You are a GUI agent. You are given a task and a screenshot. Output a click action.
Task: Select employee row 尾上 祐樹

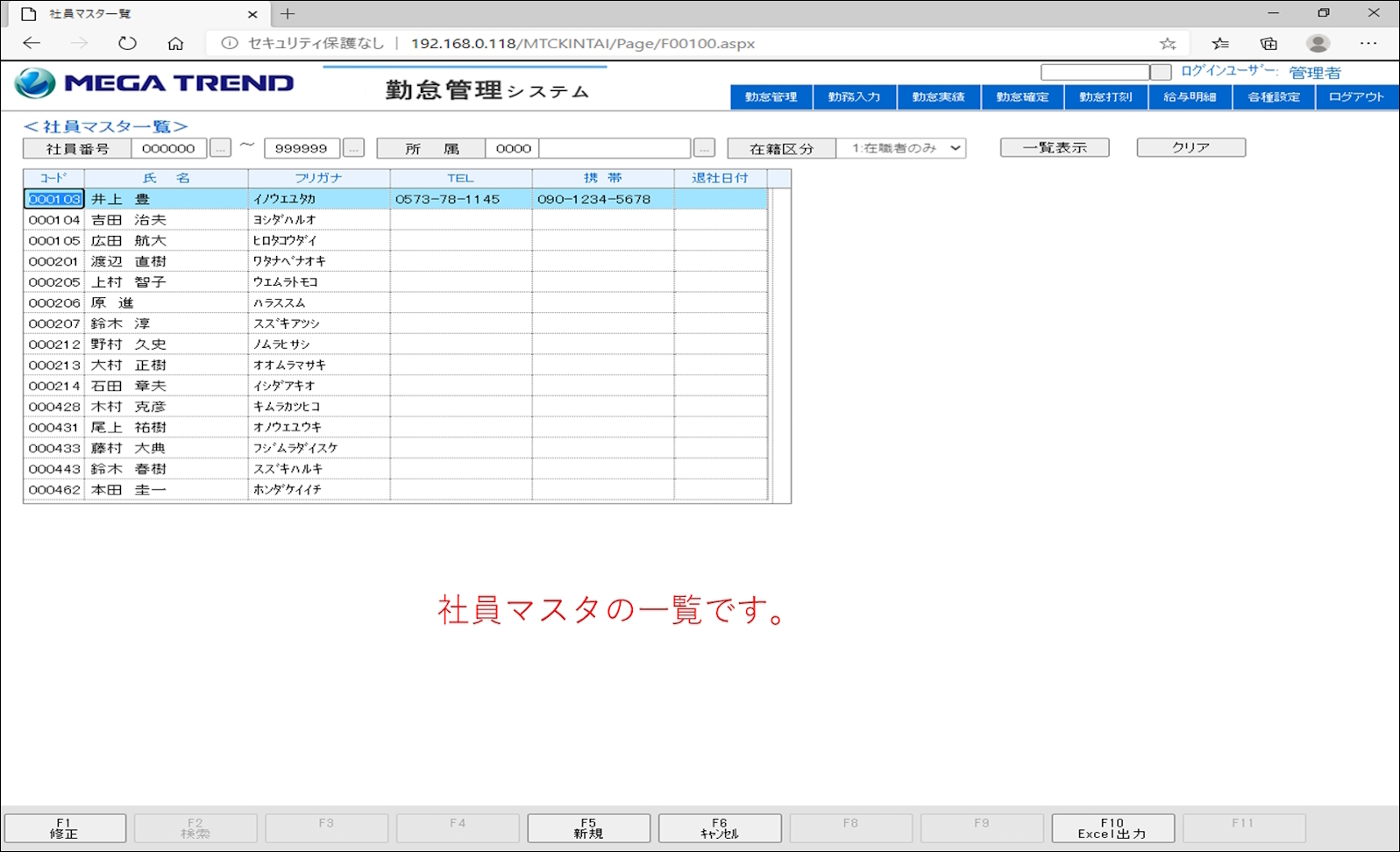(395, 428)
